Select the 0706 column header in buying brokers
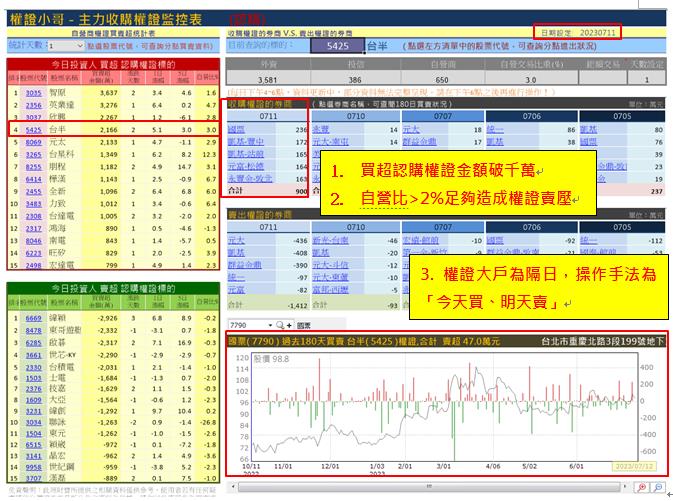 pyautogui.click(x=531, y=116)
